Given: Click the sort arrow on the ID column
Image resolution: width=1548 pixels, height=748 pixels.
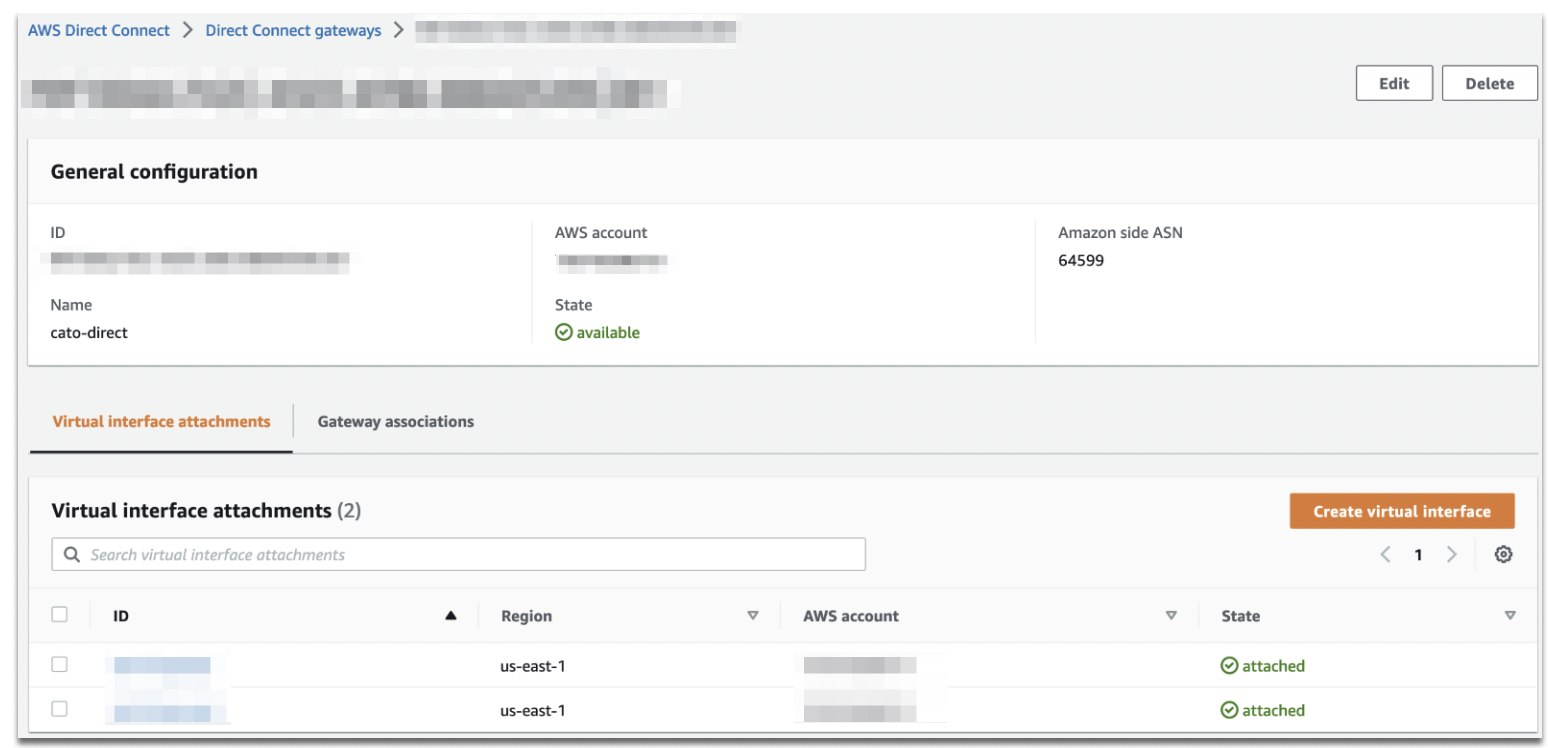Looking at the screenshot, I should pos(450,616).
